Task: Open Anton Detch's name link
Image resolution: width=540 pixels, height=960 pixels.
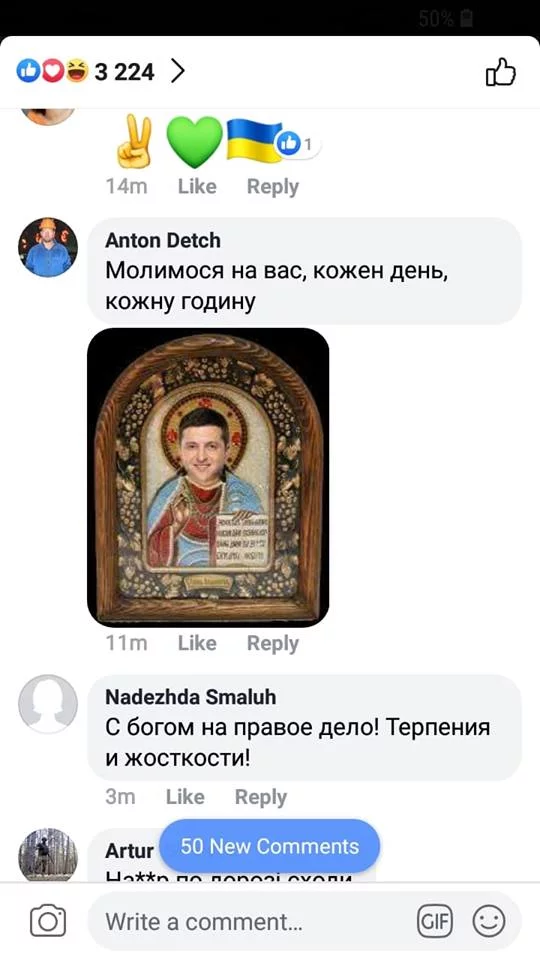Action: click(163, 240)
